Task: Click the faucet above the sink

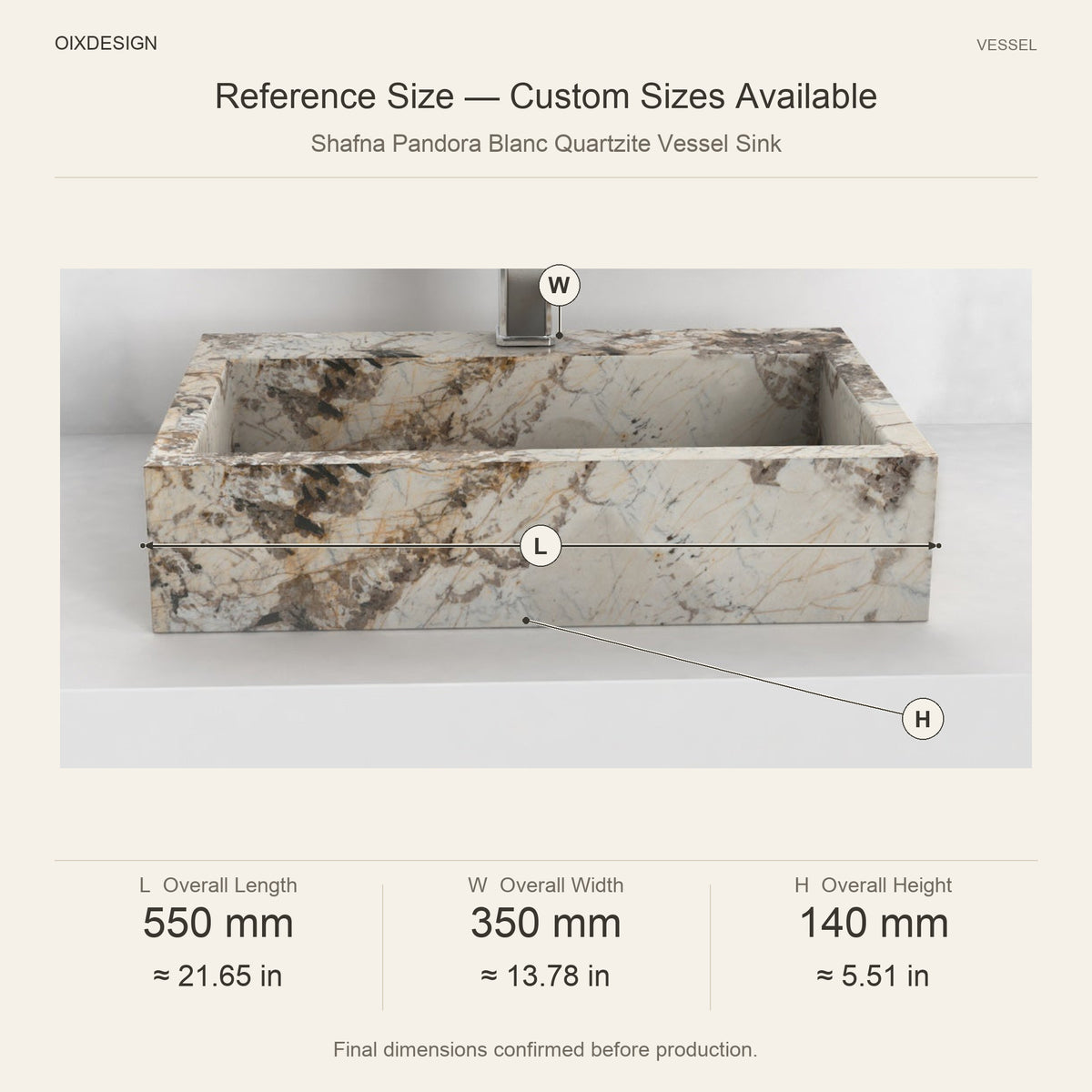Action: (525, 309)
